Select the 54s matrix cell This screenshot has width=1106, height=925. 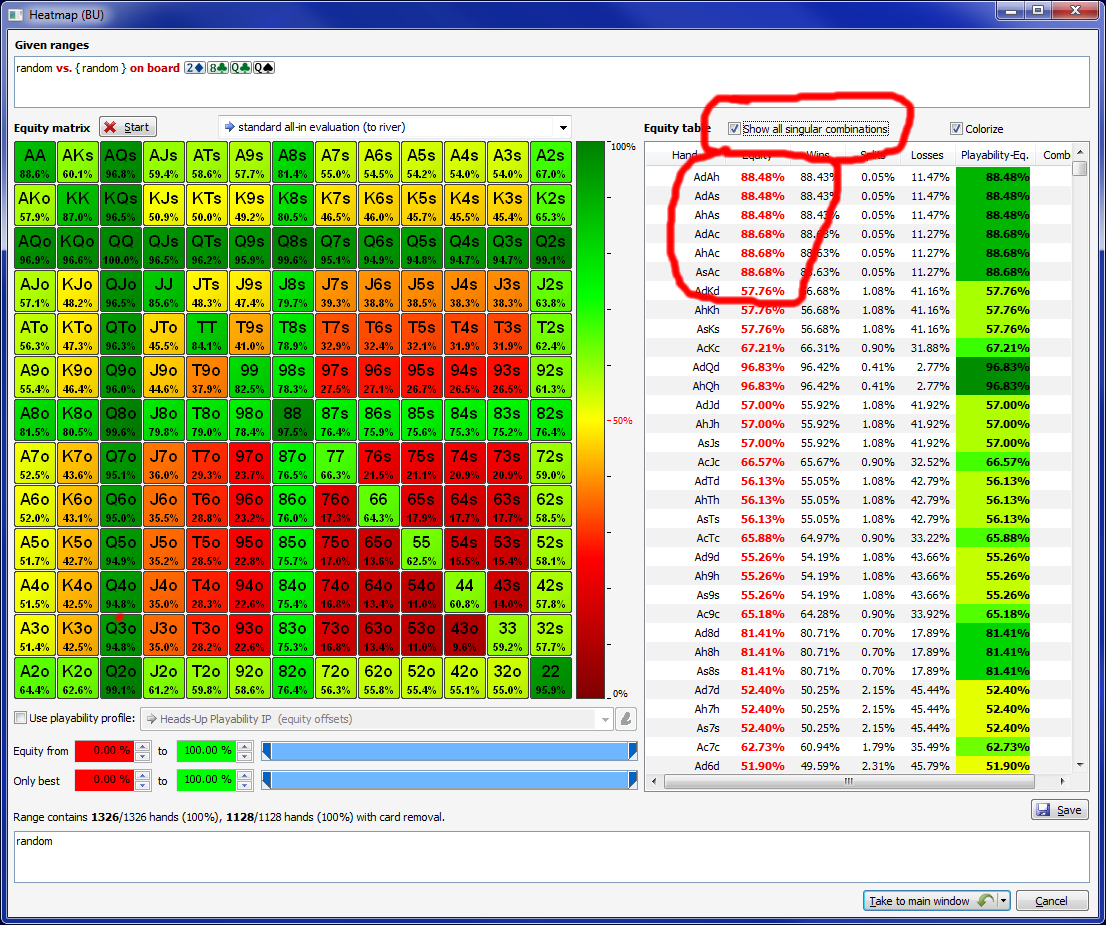[464, 550]
